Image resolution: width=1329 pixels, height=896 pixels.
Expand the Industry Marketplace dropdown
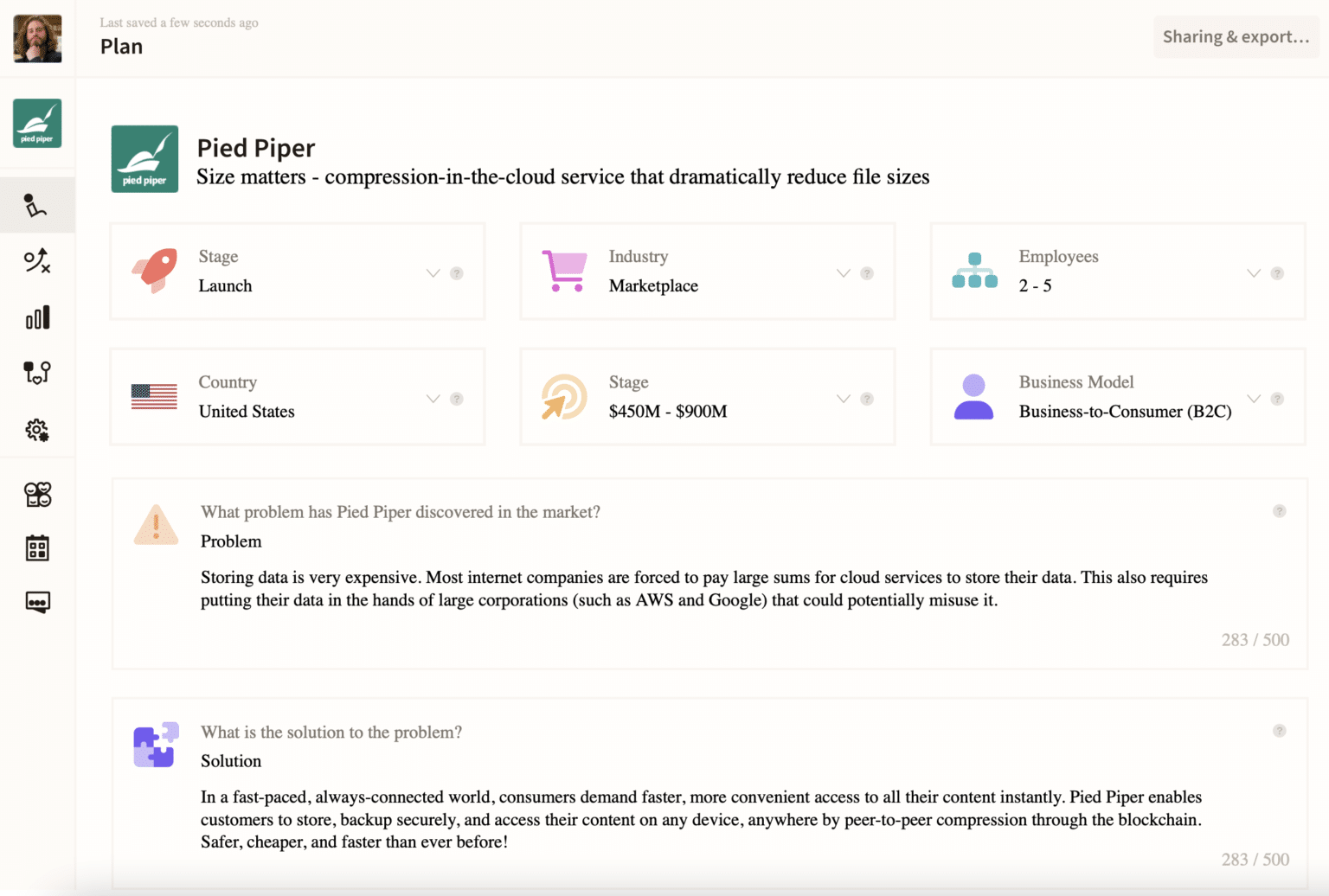pos(843,273)
